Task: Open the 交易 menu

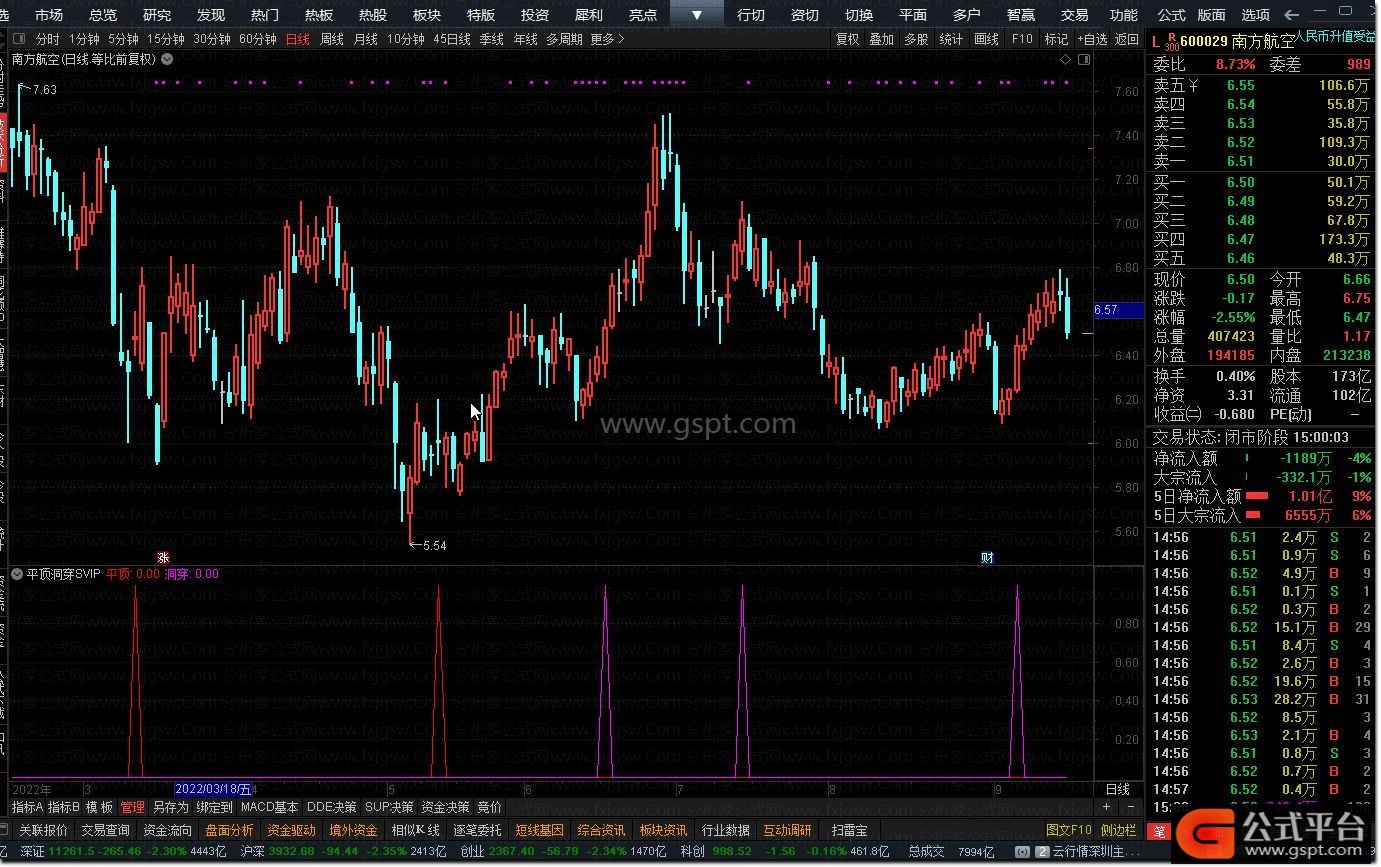Action: coord(1074,15)
